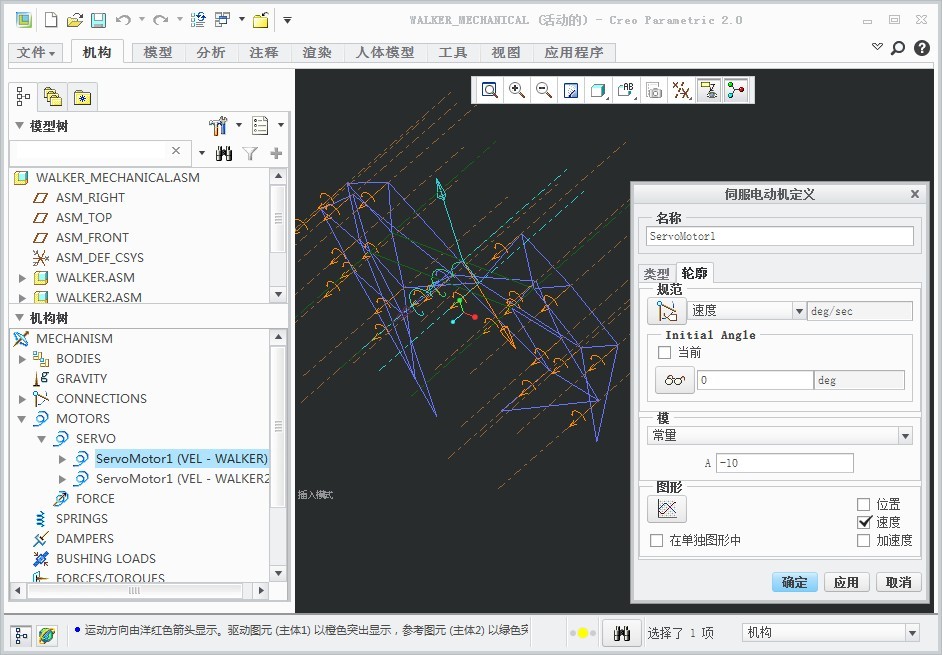Open the model tree settings hammer icon
Image resolution: width=942 pixels, height=655 pixels.
(219, 126)
